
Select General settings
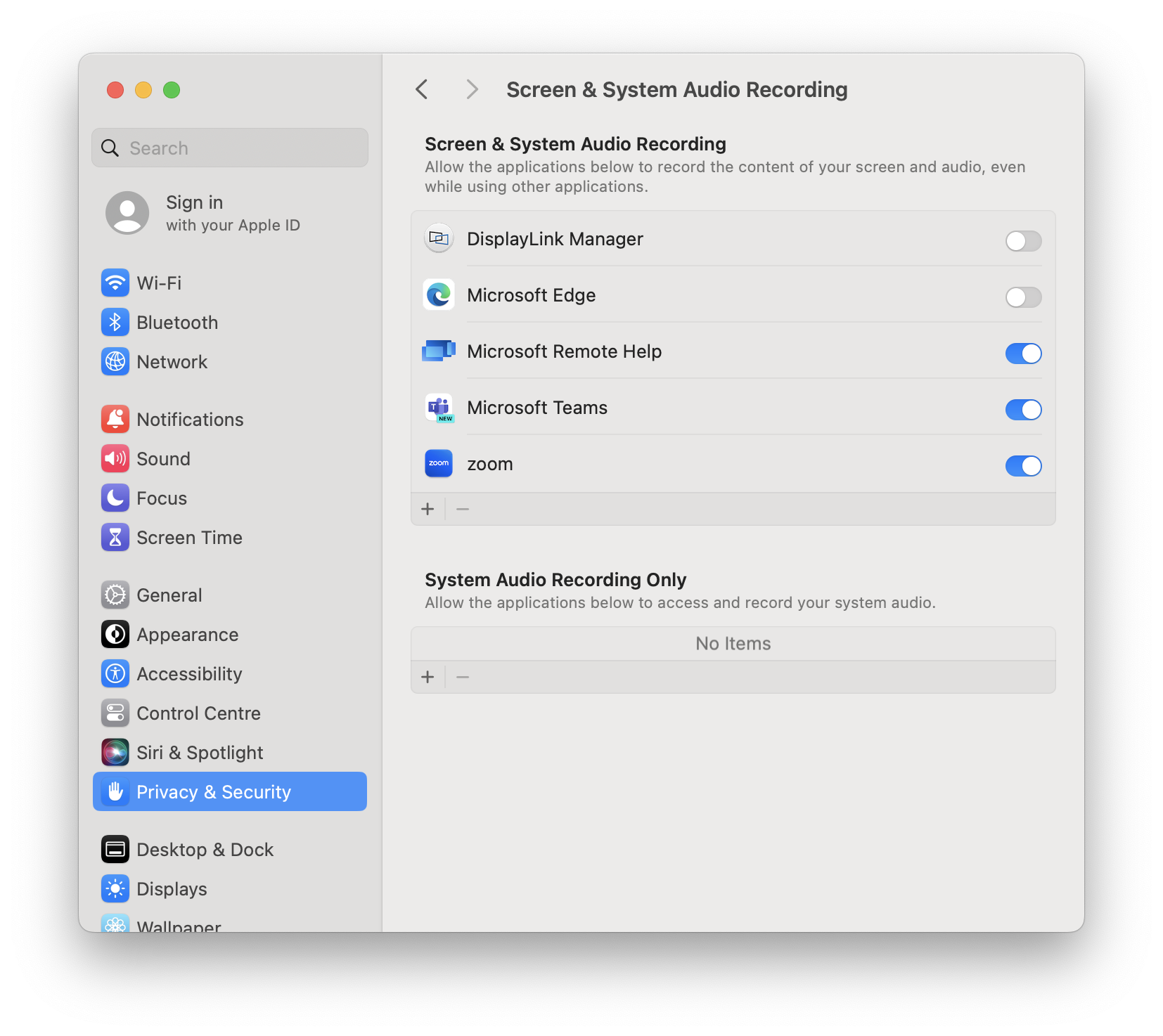[230, 595]
